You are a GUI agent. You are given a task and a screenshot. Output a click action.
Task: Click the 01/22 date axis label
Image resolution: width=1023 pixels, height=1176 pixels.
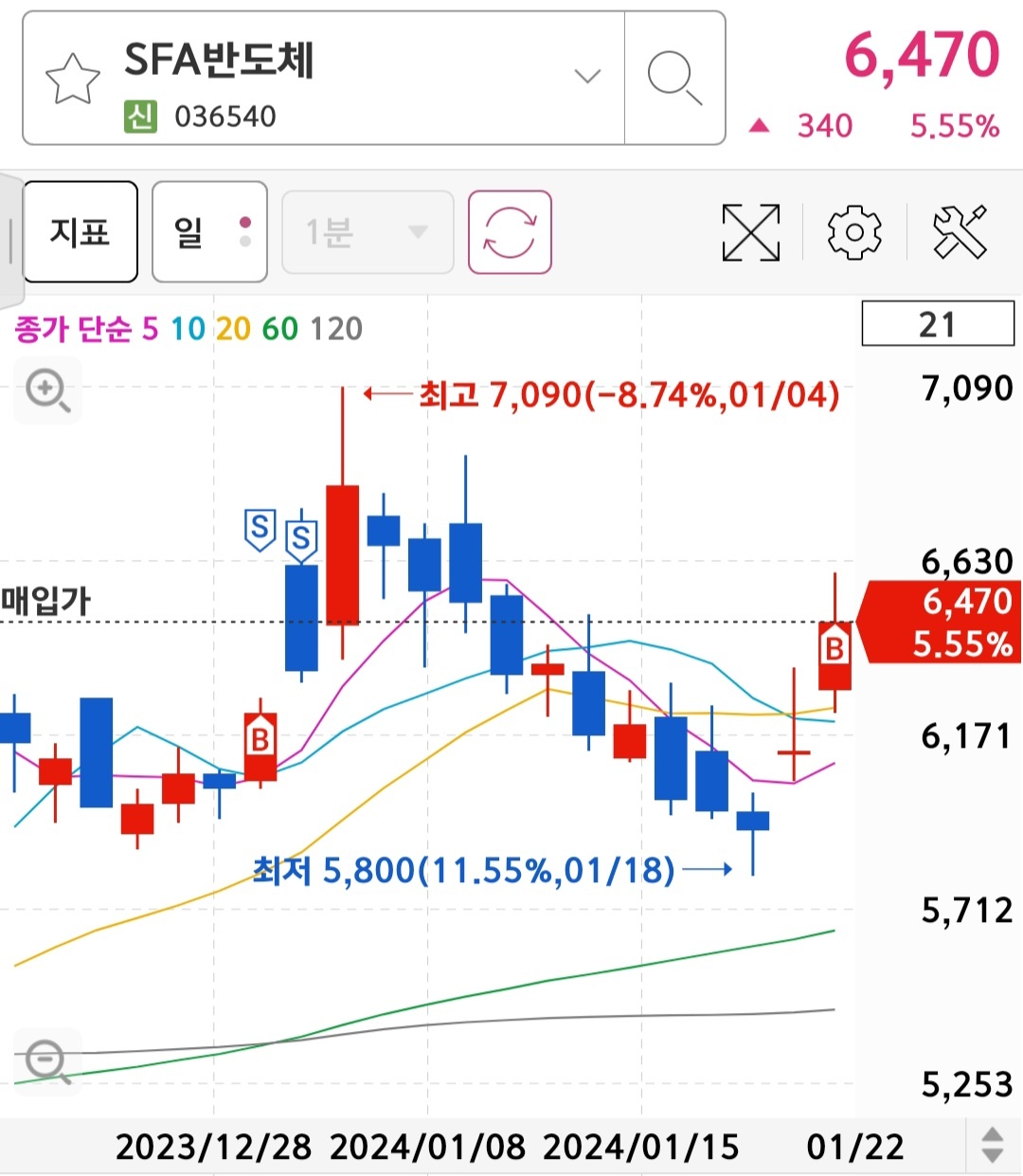coord(855,1148)
